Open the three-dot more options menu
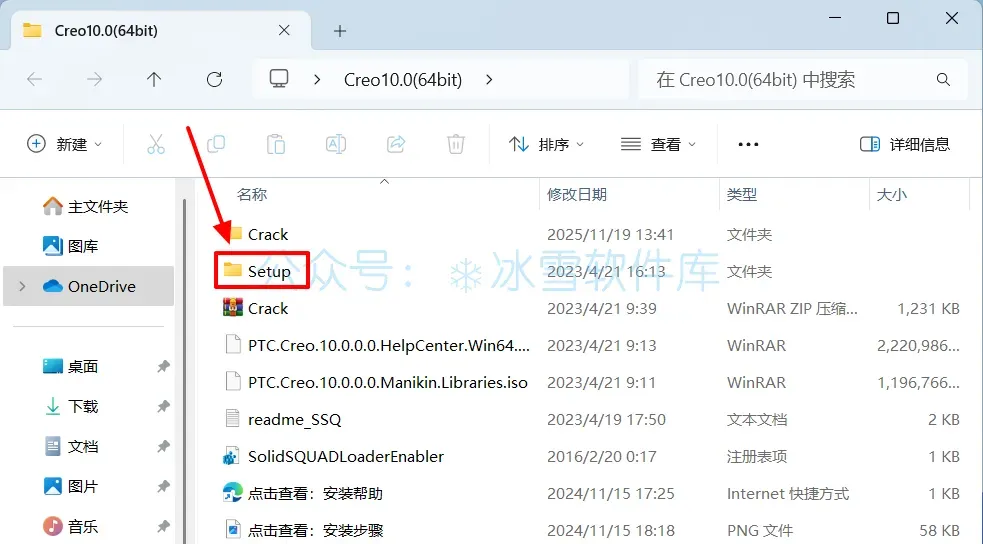Viewport: 983px width, 544px height. point(748,144)
